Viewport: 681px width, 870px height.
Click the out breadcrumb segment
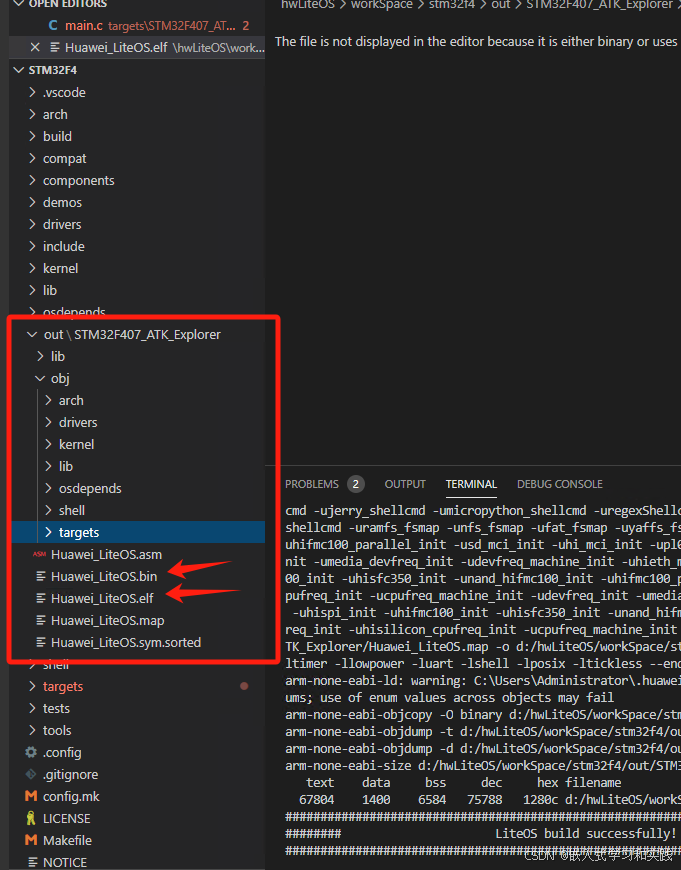tap(500, 4)
